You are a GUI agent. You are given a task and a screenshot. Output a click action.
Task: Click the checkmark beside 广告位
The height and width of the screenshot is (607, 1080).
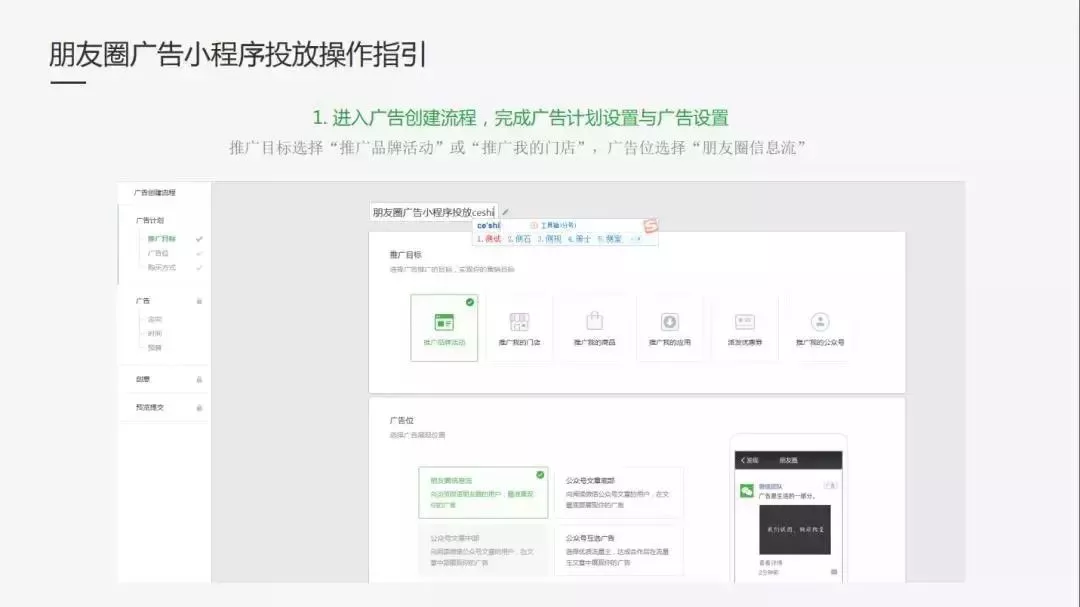pyautogui.click(x=199, y=254)
